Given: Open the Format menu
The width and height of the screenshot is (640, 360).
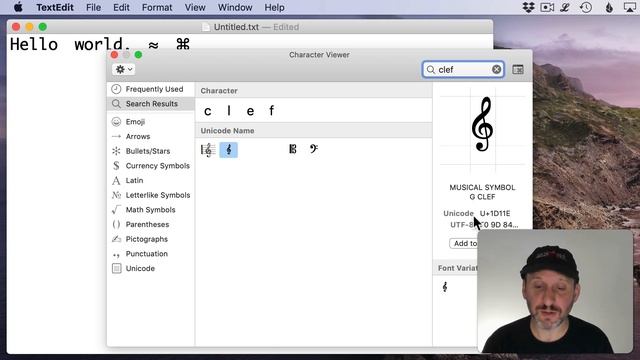Looking at the screenshot, I should 157,7.
